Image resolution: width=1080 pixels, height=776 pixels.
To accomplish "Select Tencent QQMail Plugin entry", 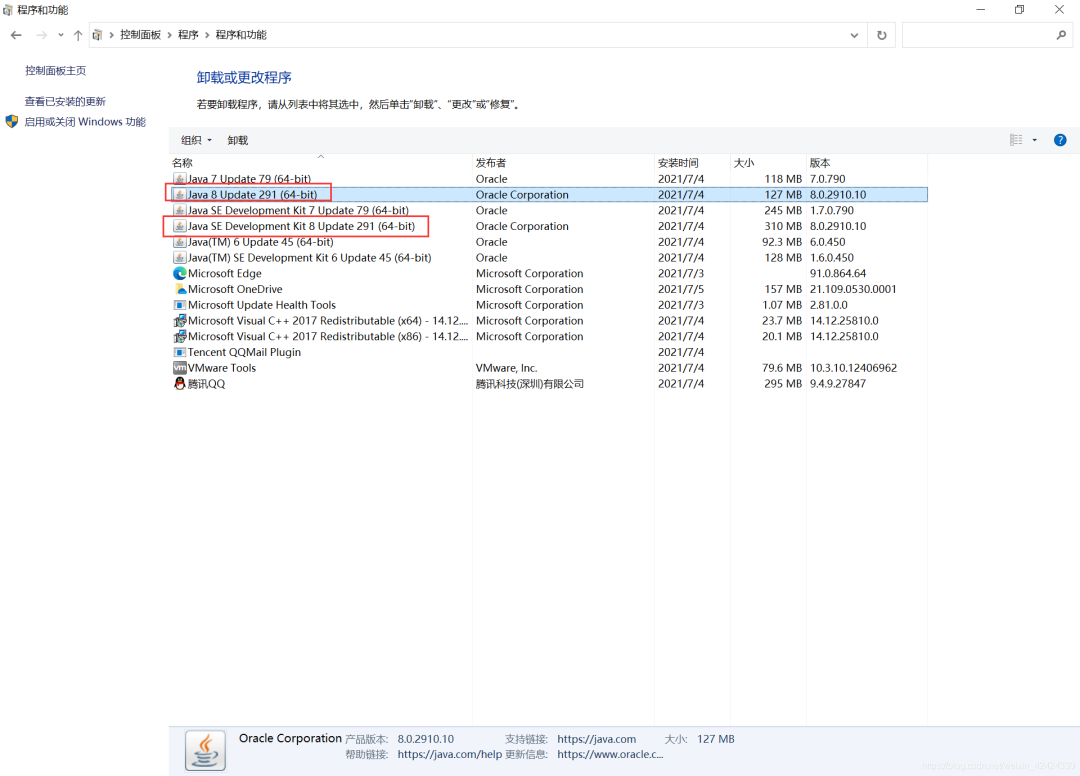I will (244, 352).
